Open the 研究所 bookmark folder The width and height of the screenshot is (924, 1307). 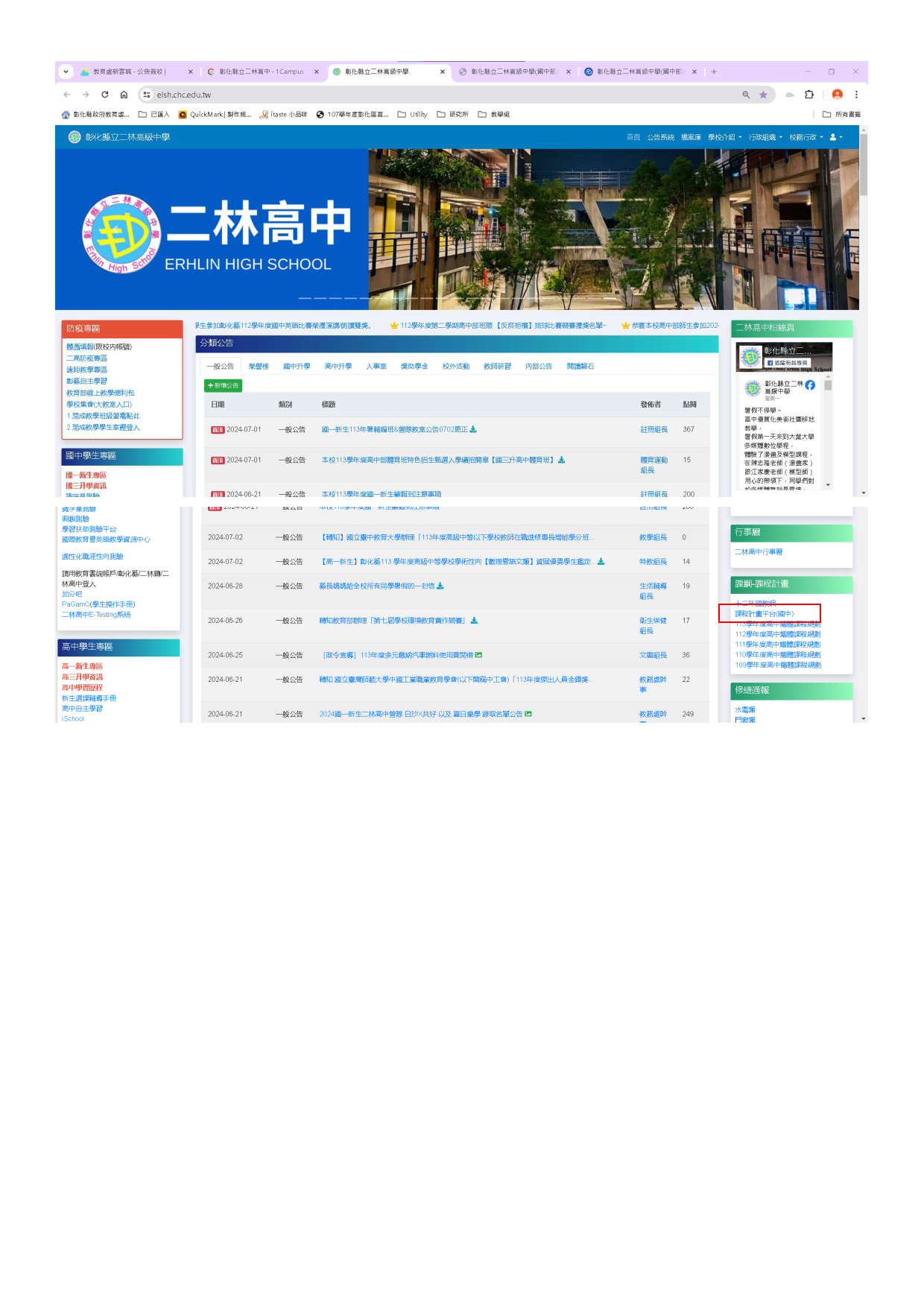coord(452,115)
